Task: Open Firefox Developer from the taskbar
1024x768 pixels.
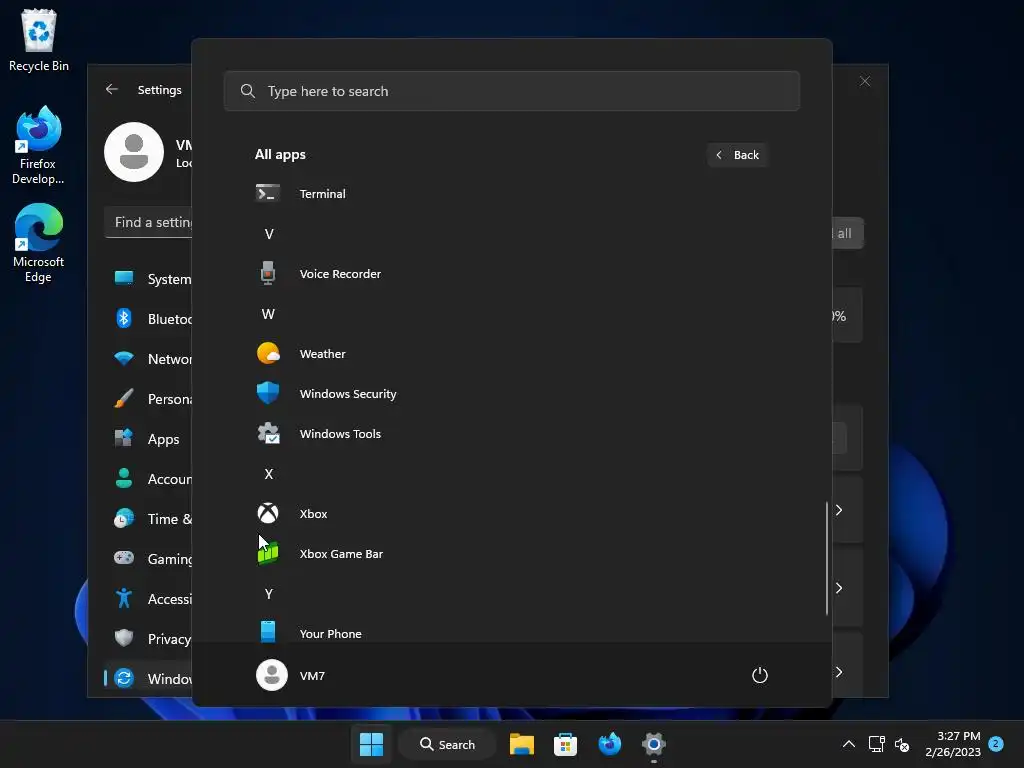Action: (609, 744)
